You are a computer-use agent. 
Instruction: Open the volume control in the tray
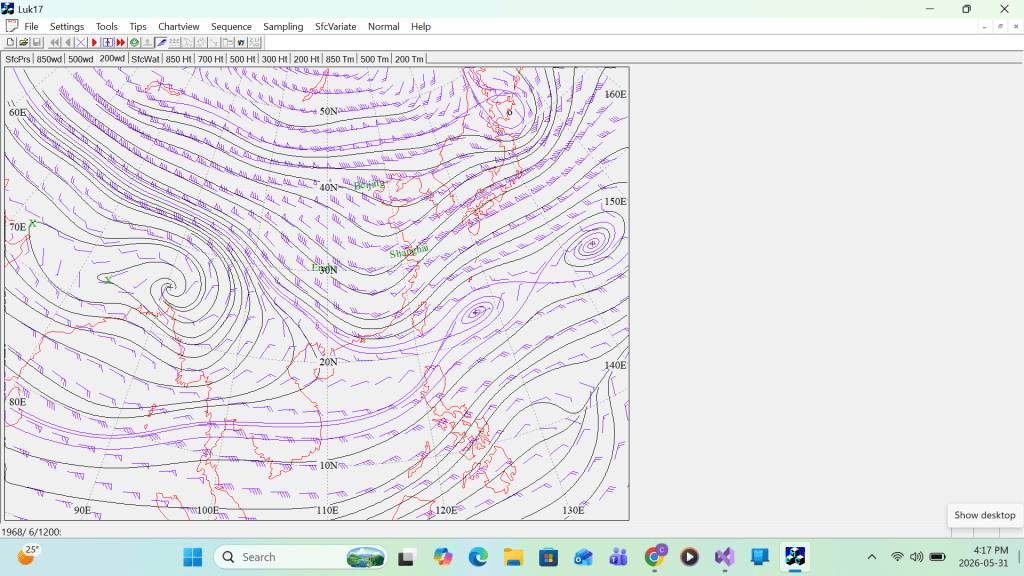(x=916, y=557)
